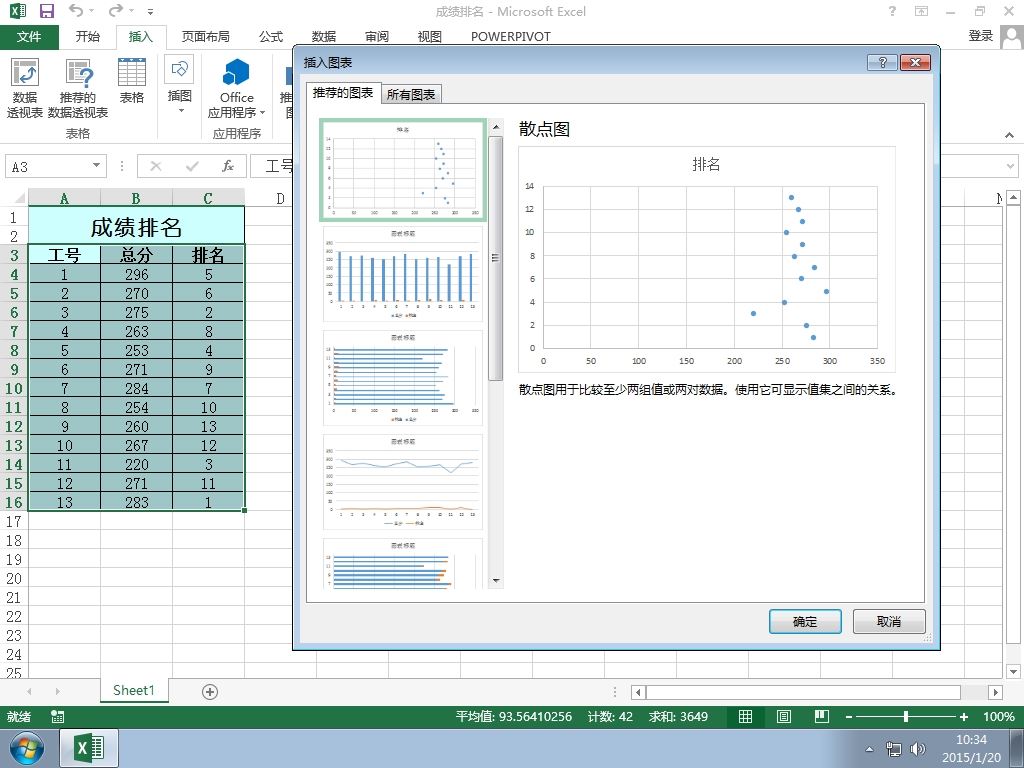Expand the Name Box dropdown for A3
Viewport: 1024px width, 768px height.
(96, 166)
